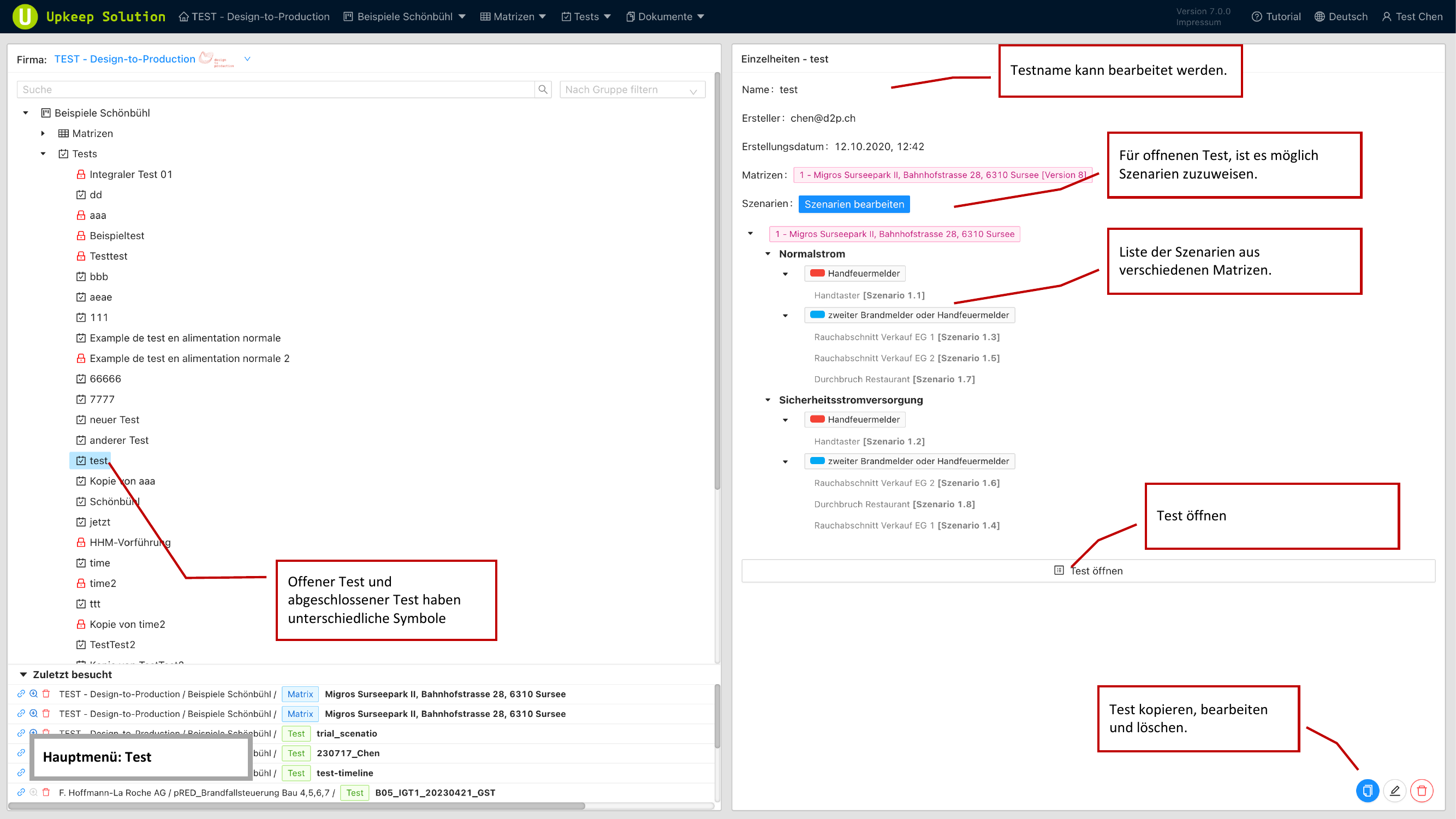
Task: Click the Upkeep Solution logo icon
Action: tap(25, 16)
